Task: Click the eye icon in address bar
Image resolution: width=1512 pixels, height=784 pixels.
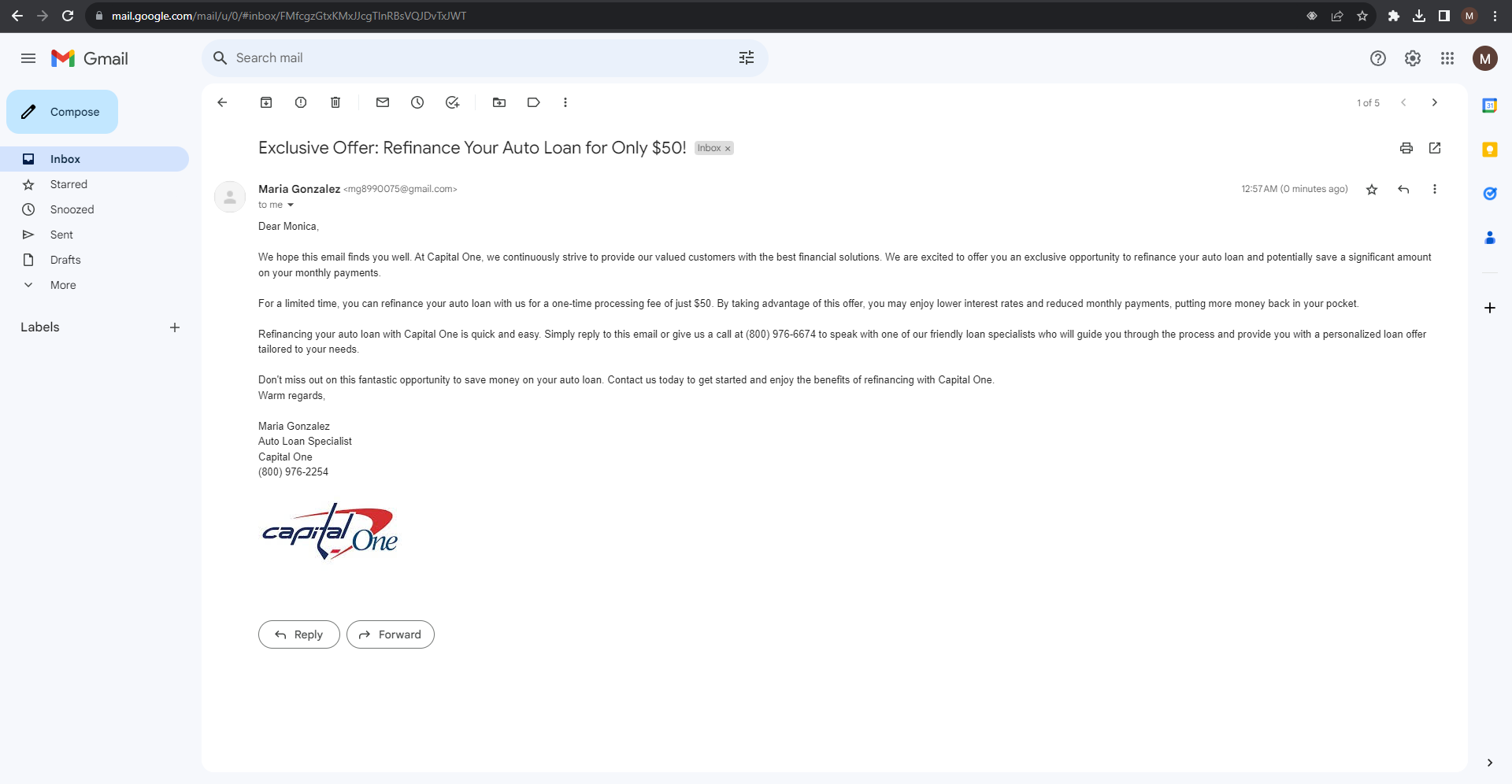Action: 1312,16
